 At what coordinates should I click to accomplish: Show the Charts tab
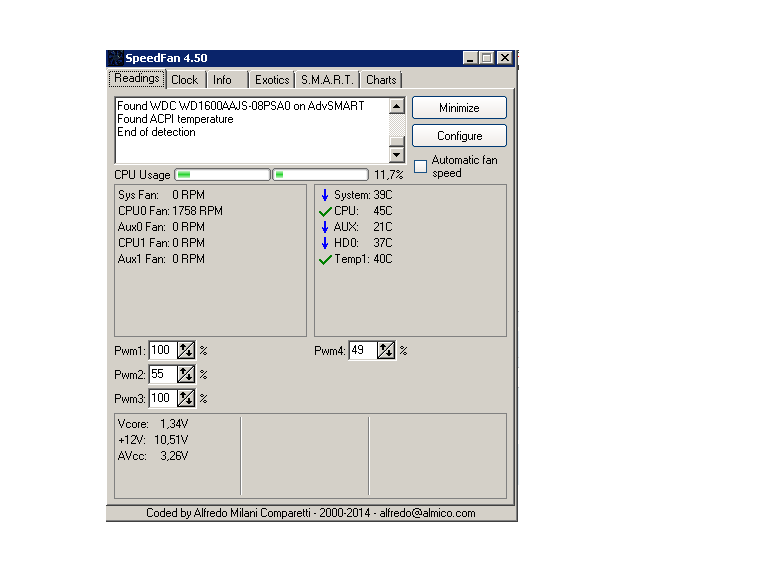click(x=381, y=80)
